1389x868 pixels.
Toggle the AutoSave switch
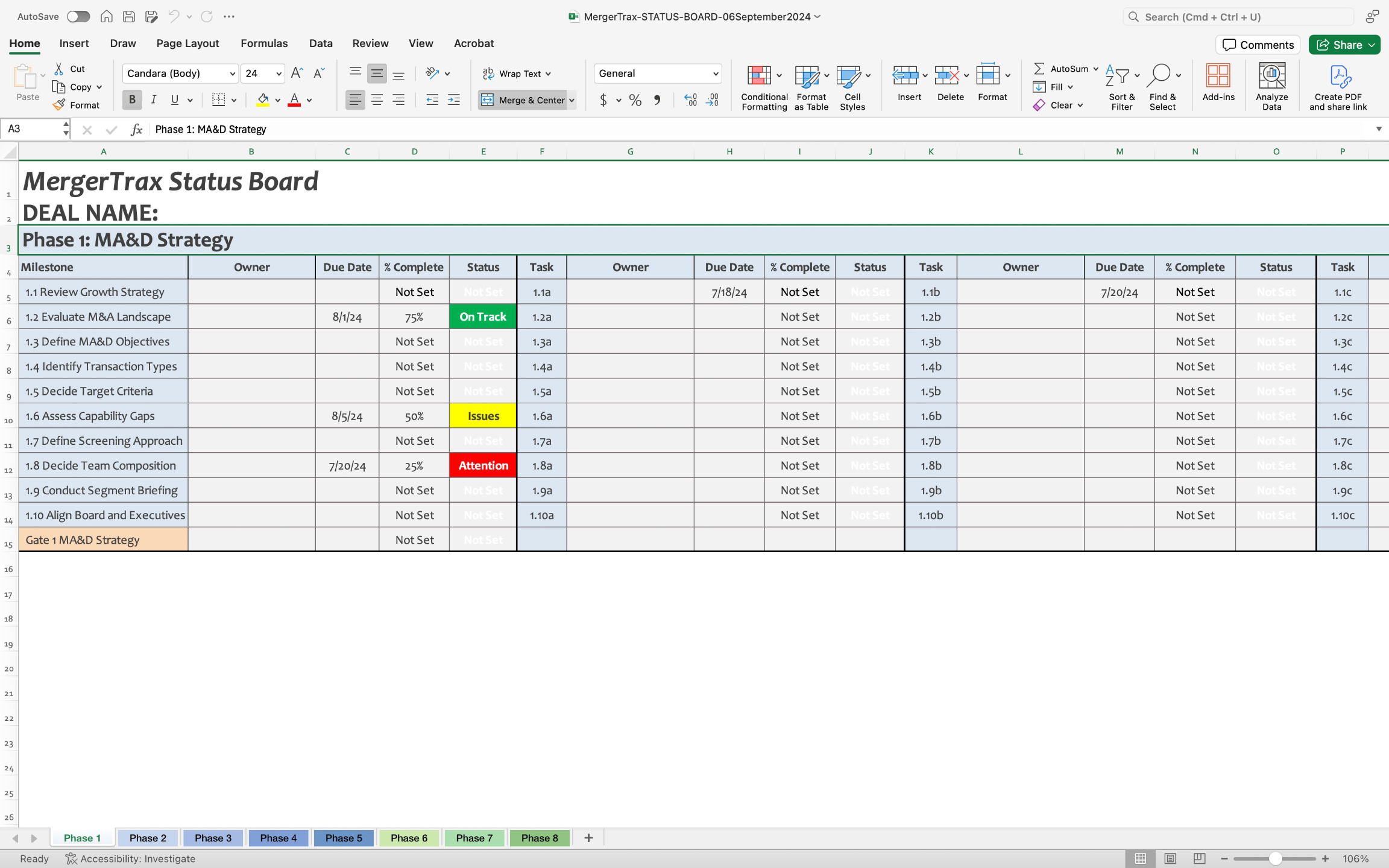78,16
